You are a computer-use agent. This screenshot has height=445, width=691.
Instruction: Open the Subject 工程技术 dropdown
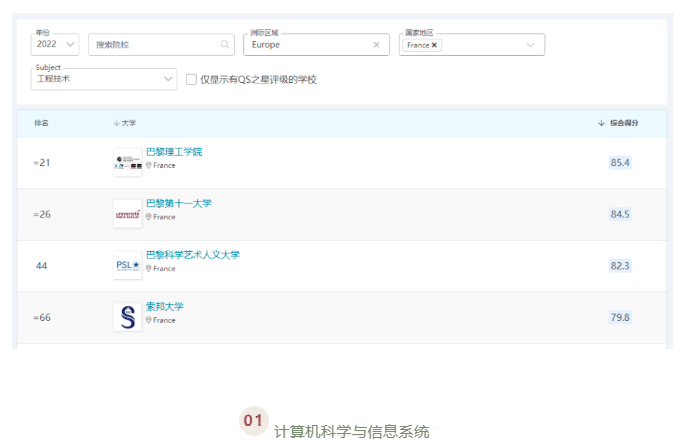(104, 79)
